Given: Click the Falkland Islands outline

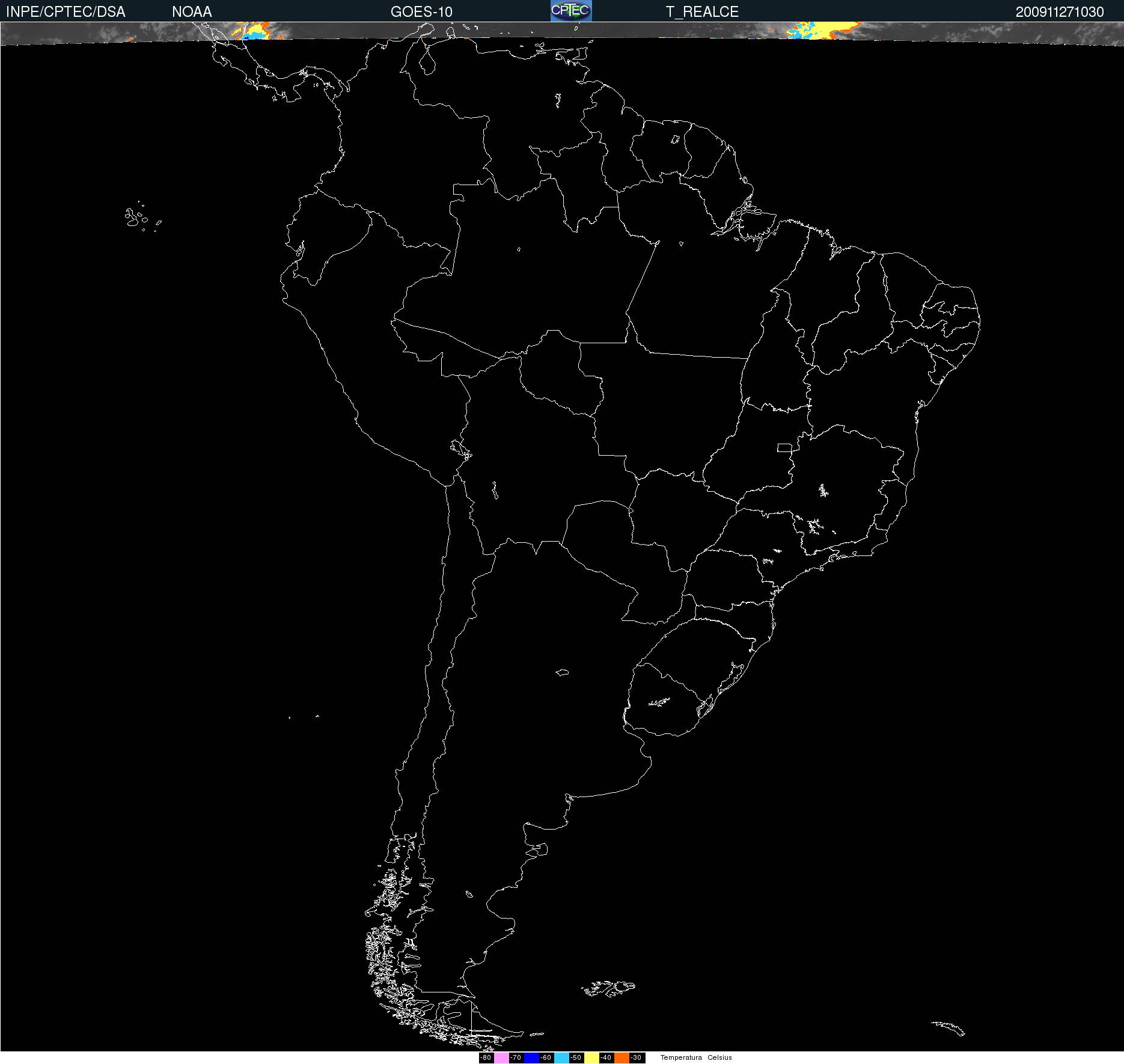Looking at the screenshot, I should pos(608,987).
